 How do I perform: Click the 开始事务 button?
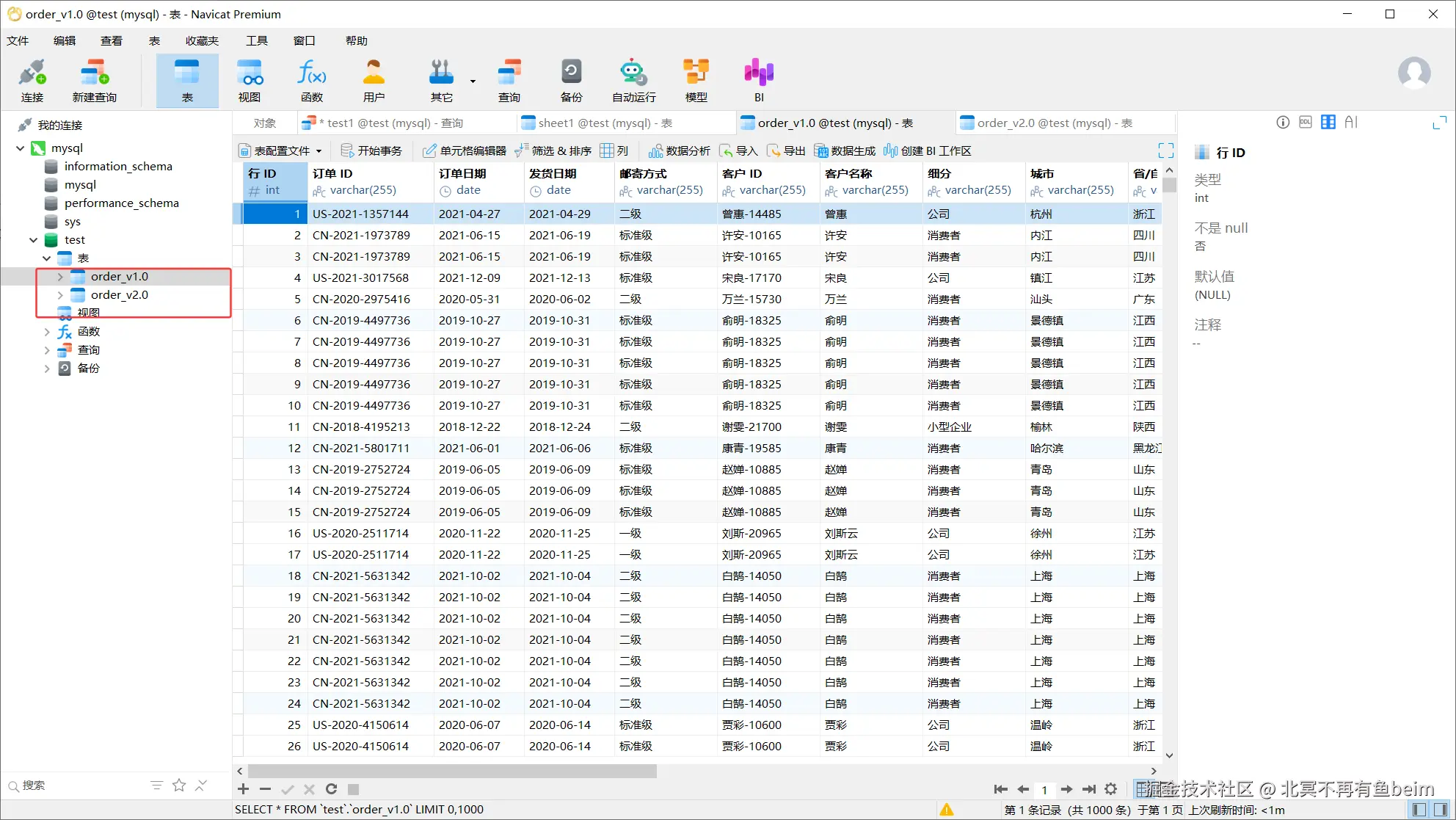(x=372, y=151)
